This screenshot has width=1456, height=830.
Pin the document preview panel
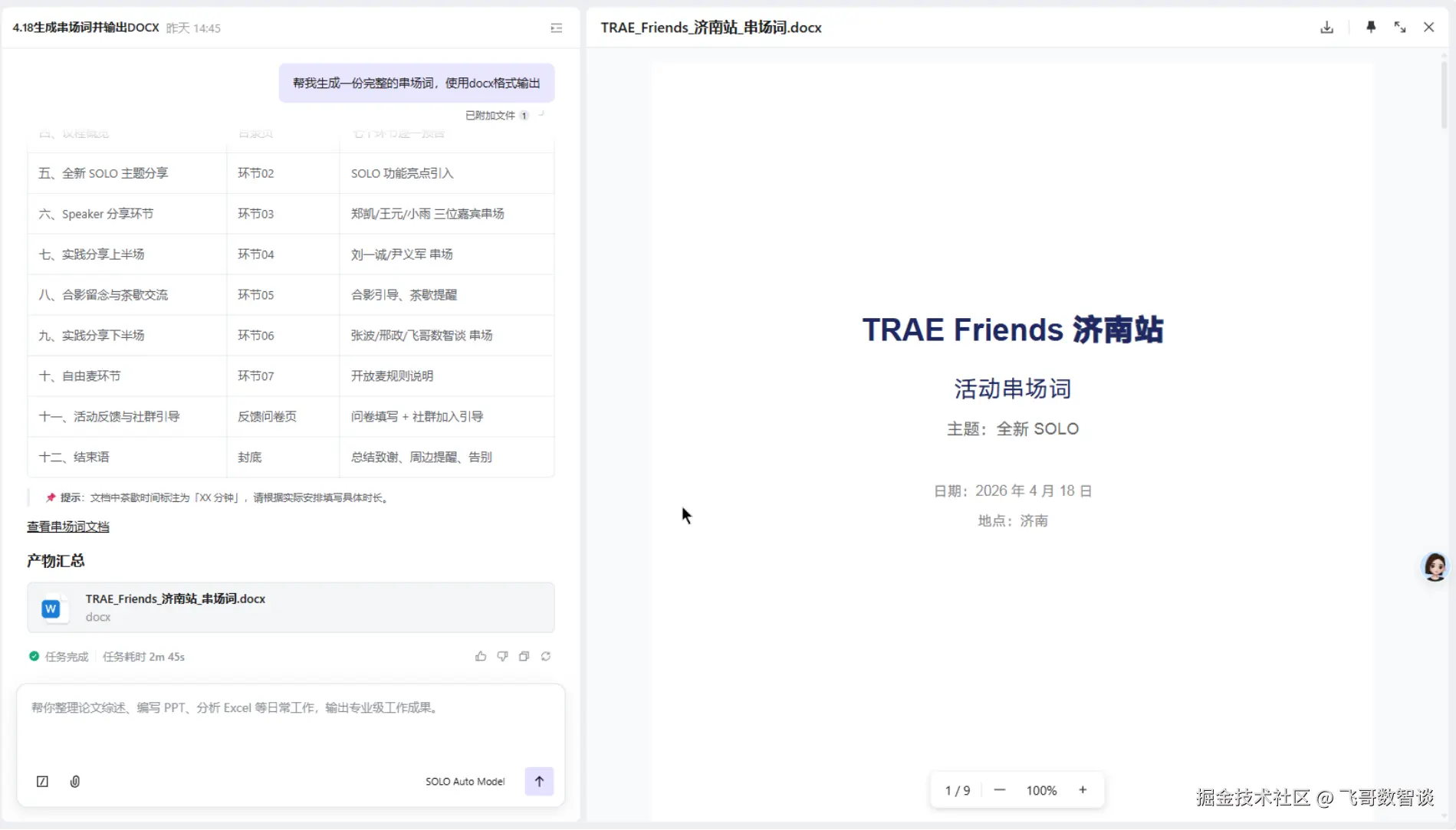(1371, 28)
